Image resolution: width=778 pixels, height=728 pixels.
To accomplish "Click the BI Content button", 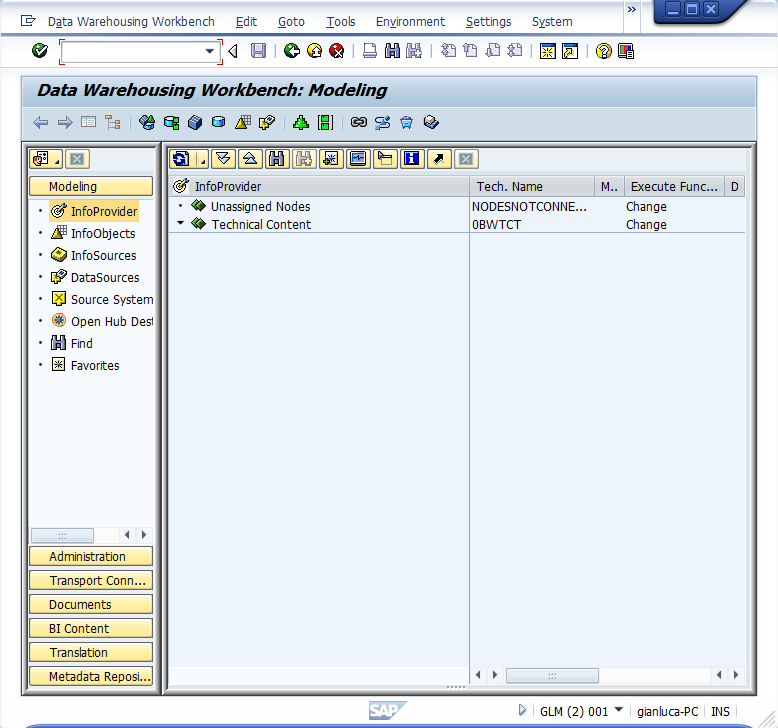I will [x=91, y=628].
